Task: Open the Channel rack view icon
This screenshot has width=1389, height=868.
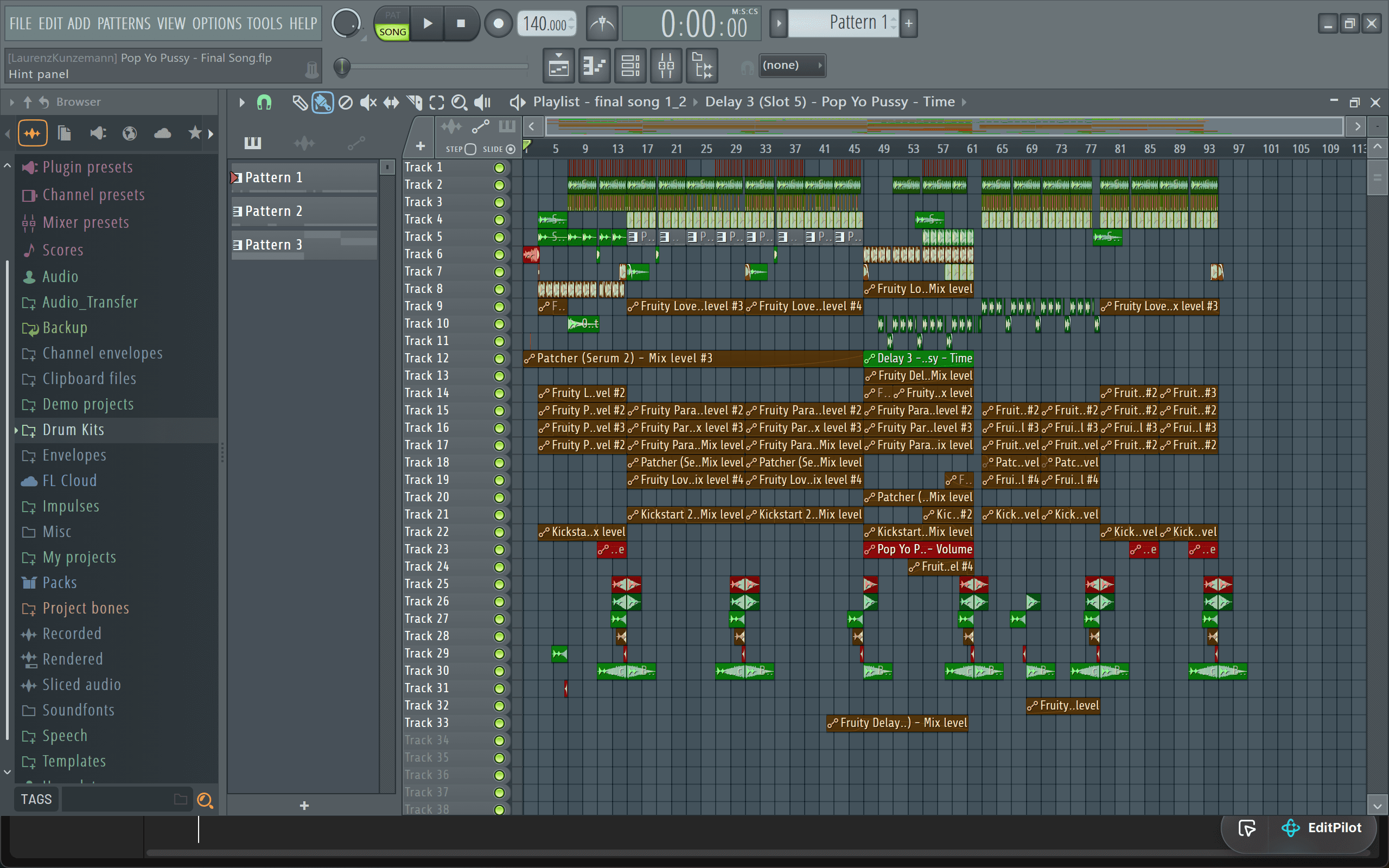Action: tap(630, 66)
